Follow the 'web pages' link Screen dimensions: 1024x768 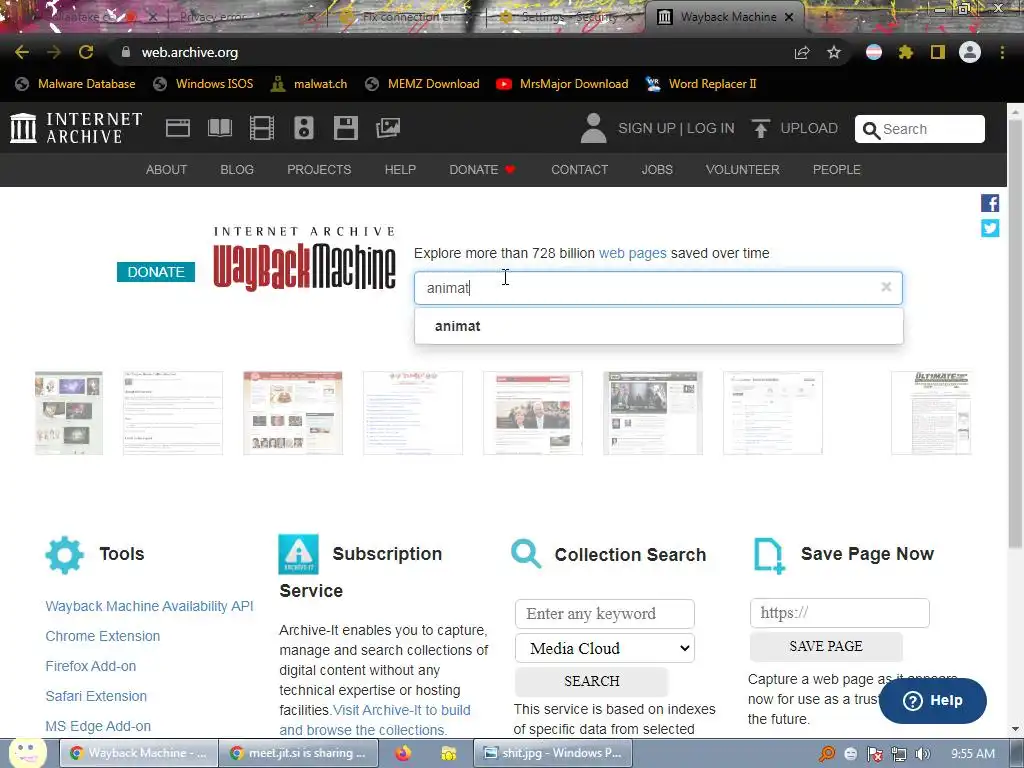tap(633, 253)
